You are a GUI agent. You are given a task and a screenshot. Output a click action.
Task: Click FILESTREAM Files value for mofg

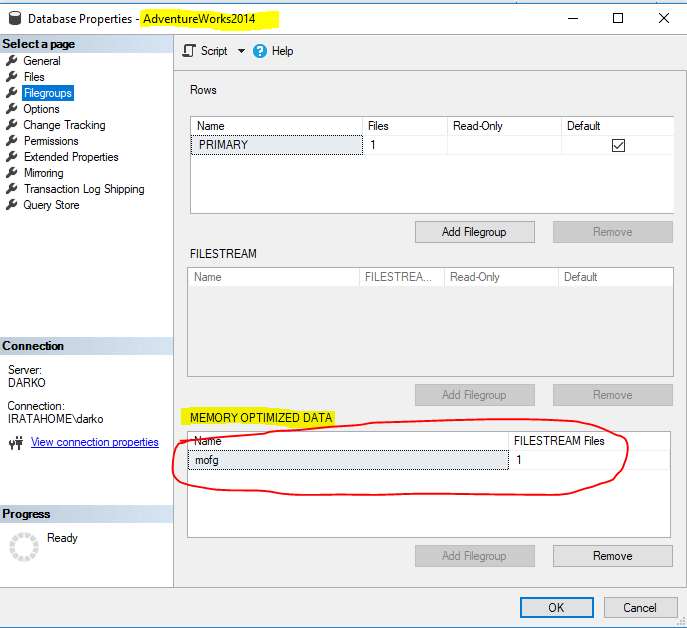point(589,460)
